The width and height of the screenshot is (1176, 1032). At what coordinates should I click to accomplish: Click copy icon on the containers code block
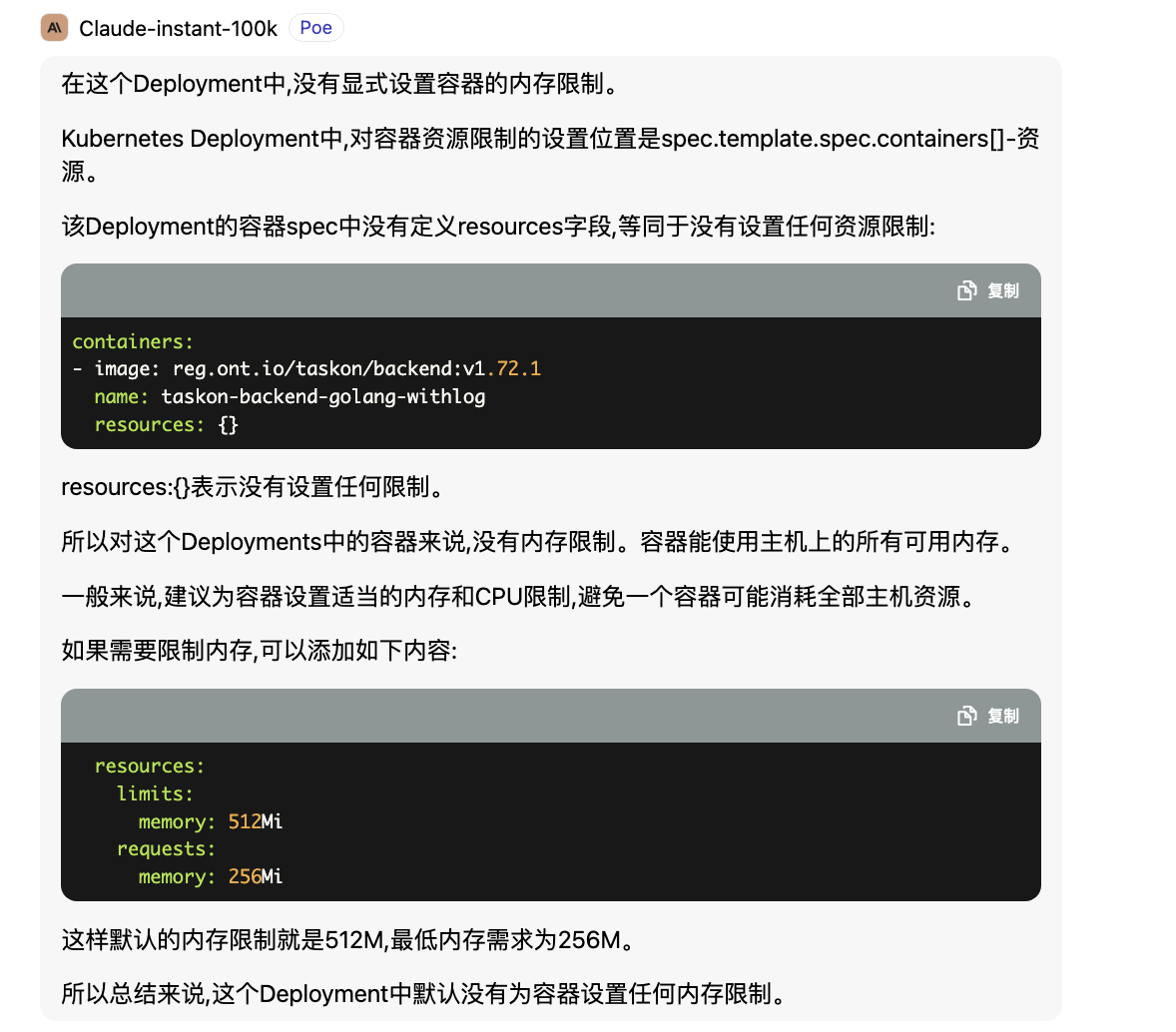point(987,290)
